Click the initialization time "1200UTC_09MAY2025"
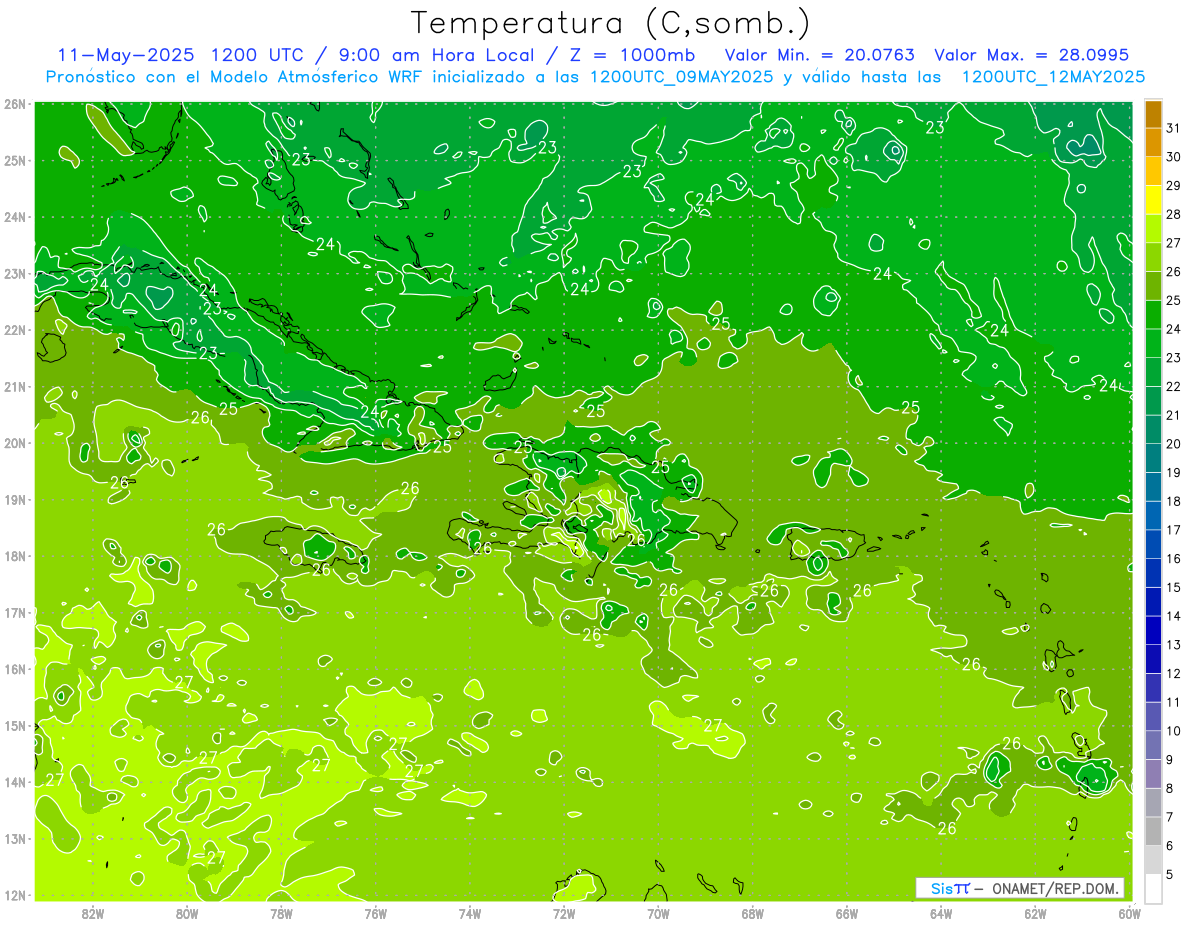 tap(681, 76)
